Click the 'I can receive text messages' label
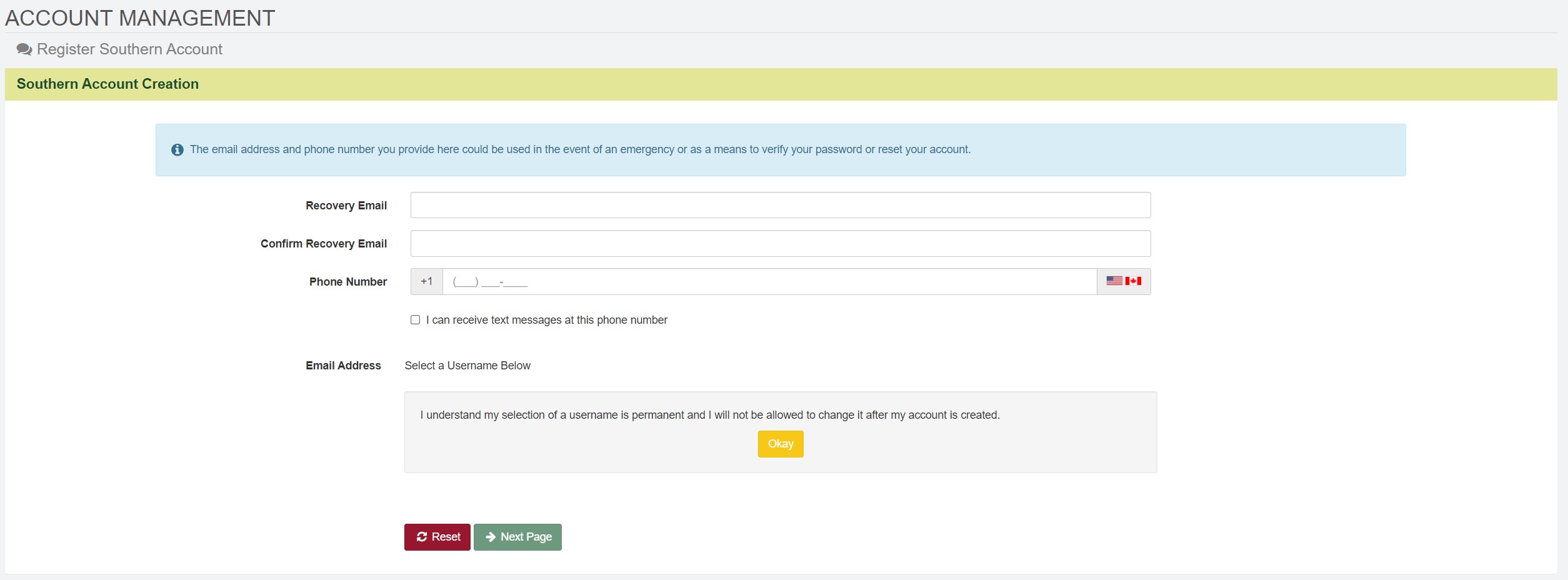The image size is (1568, 580). coord(546,320)
